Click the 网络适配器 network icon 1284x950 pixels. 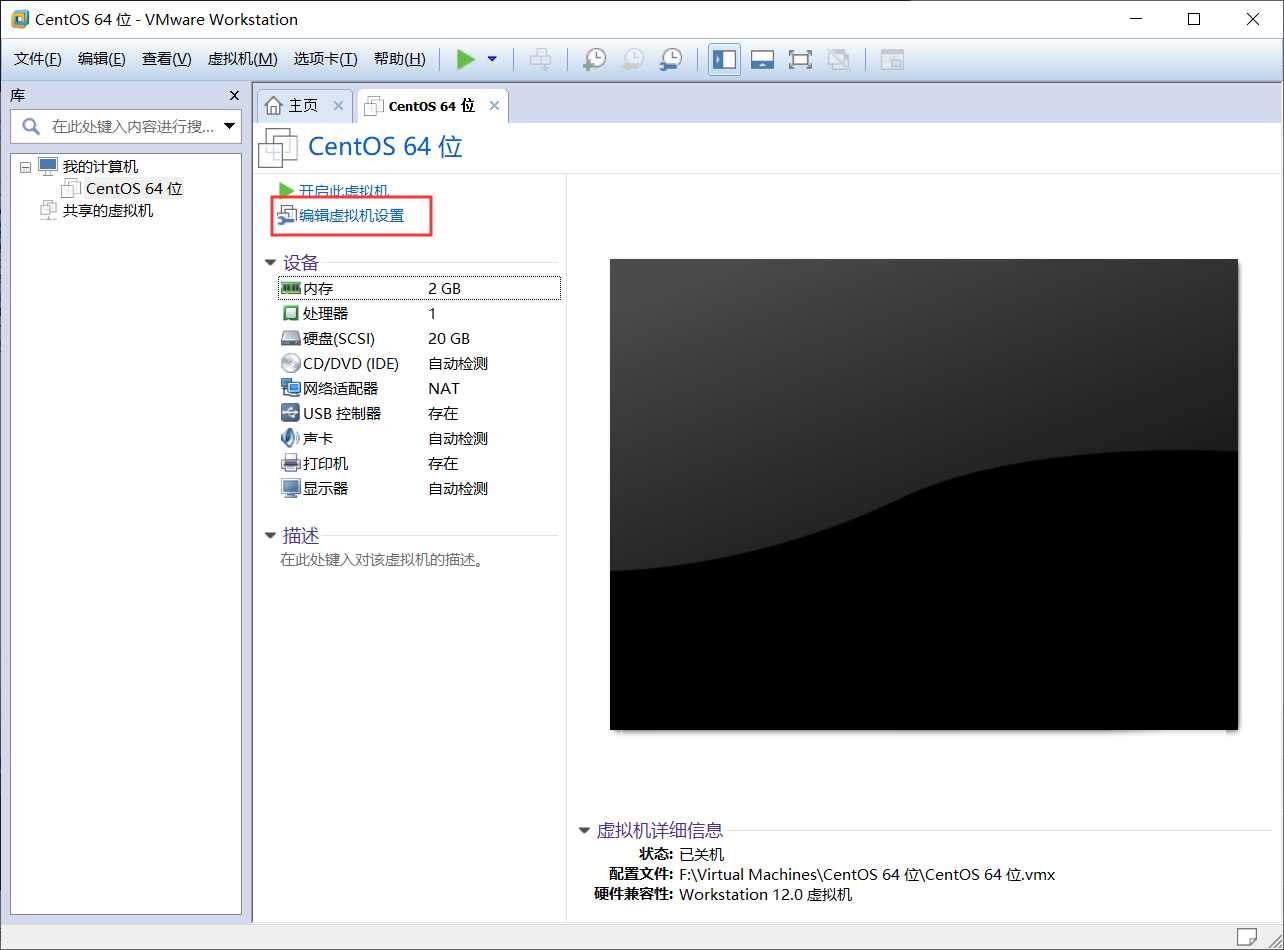pos(290,388)
